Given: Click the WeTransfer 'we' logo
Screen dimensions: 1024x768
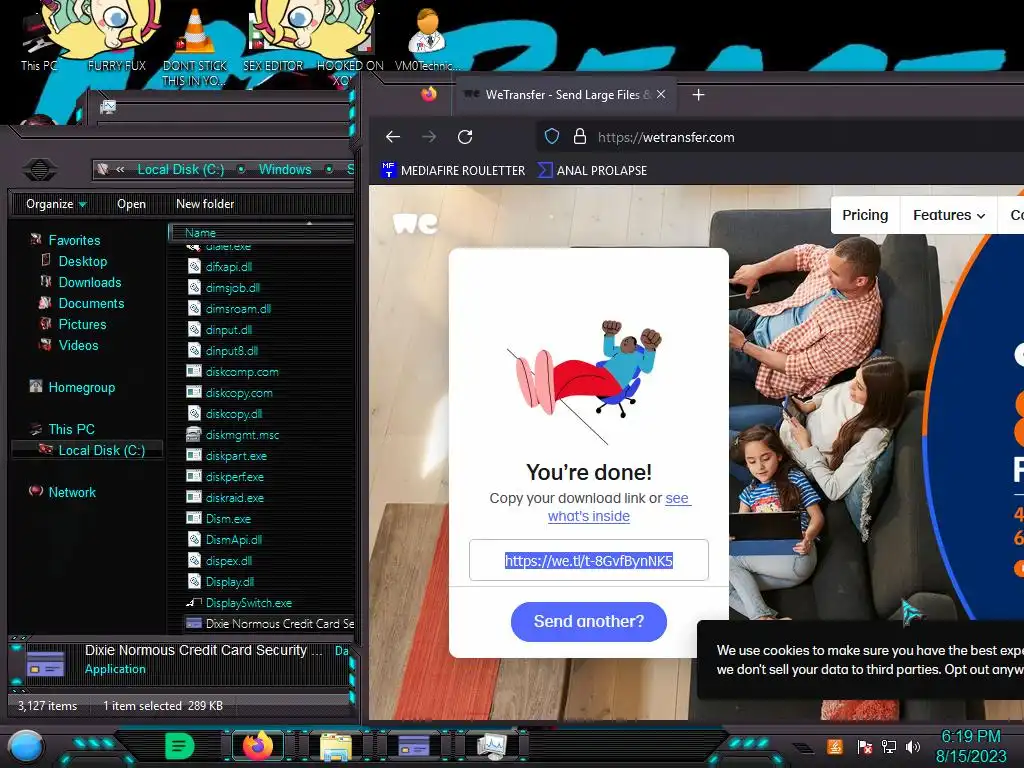Looking at the screenshot, I should (x=415, y=223).
